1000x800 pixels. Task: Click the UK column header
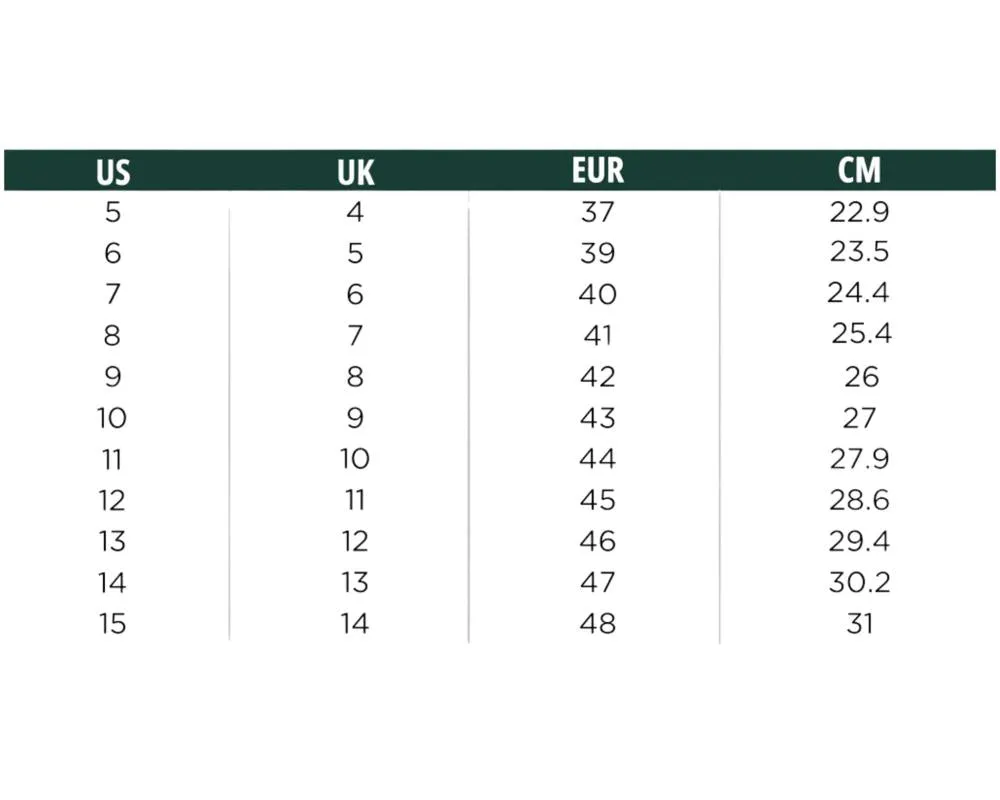pos(355,171)
